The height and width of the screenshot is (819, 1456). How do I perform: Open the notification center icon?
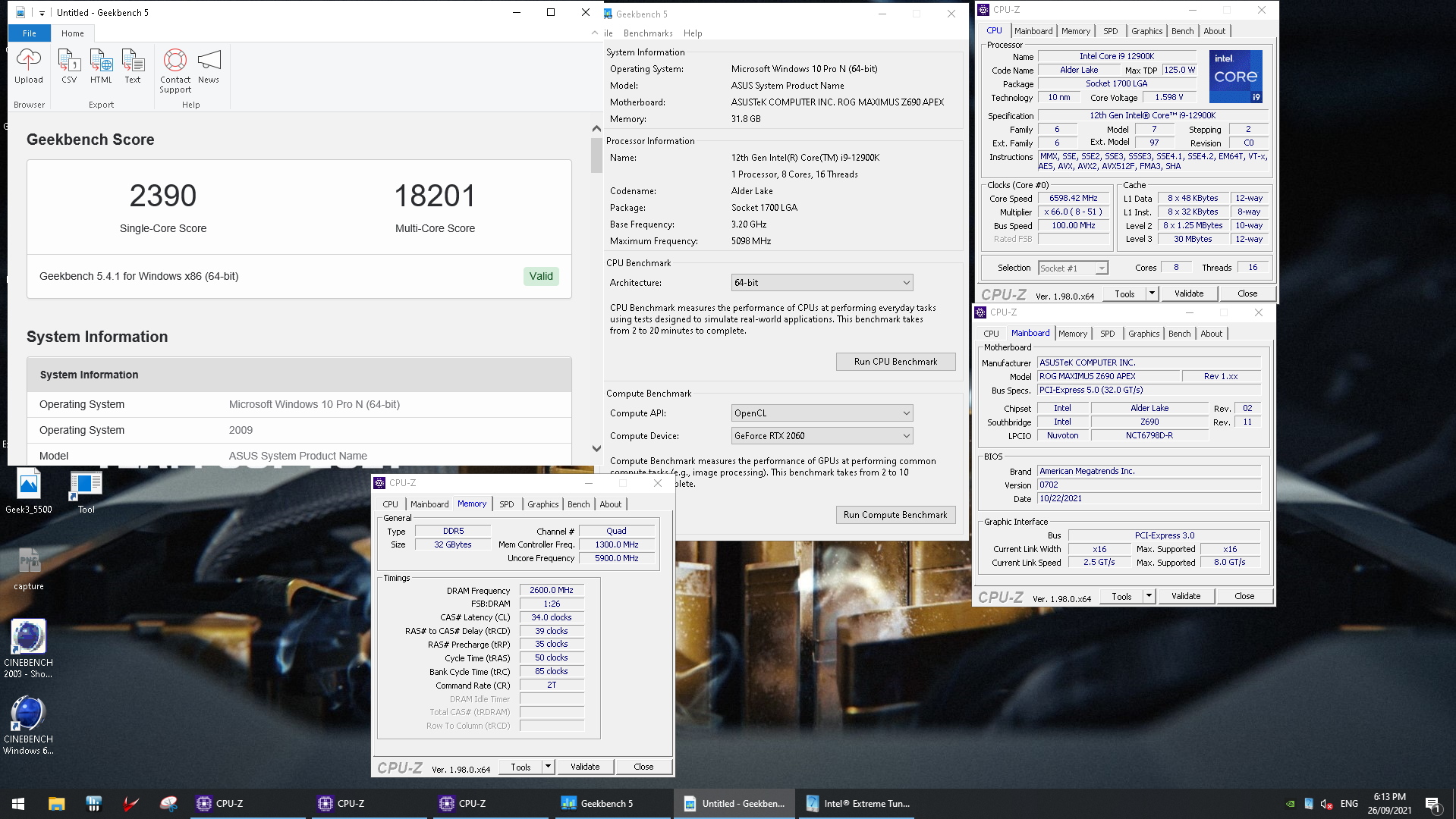1433,804
